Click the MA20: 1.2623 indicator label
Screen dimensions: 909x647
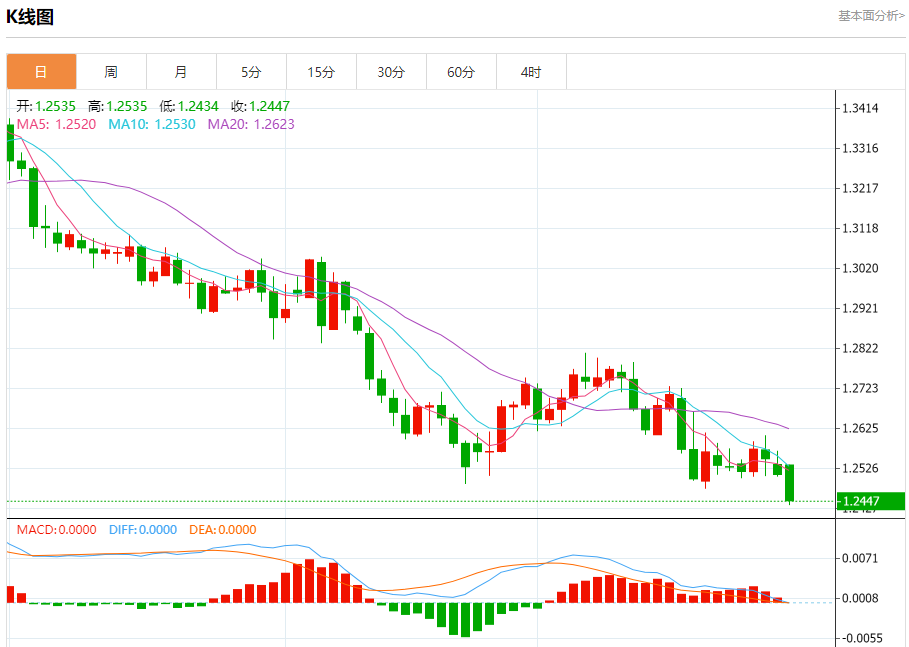coord(251,124)
